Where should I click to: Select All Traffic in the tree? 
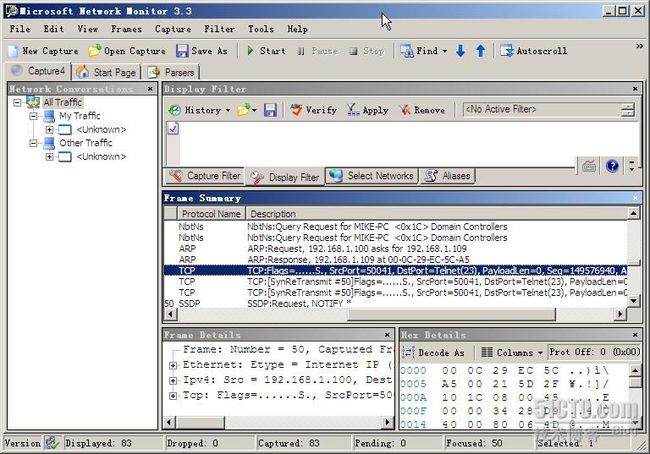click(x=63, y=102)
